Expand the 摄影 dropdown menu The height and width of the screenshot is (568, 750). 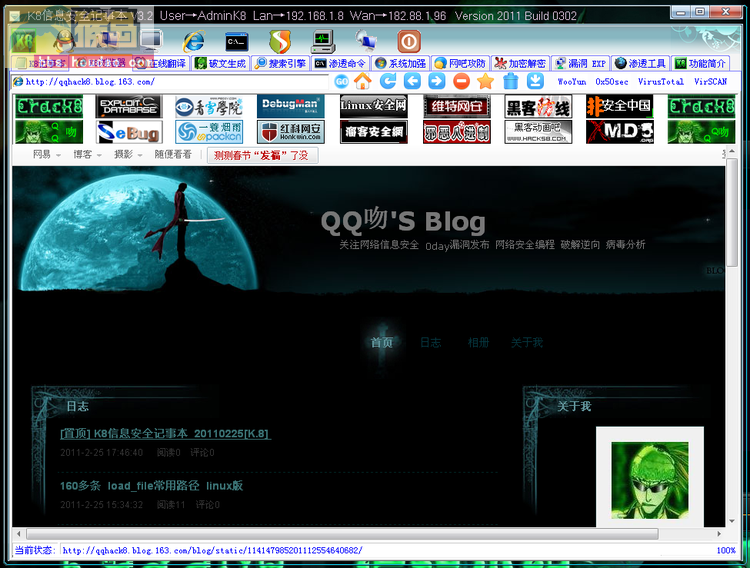[128, 155]
